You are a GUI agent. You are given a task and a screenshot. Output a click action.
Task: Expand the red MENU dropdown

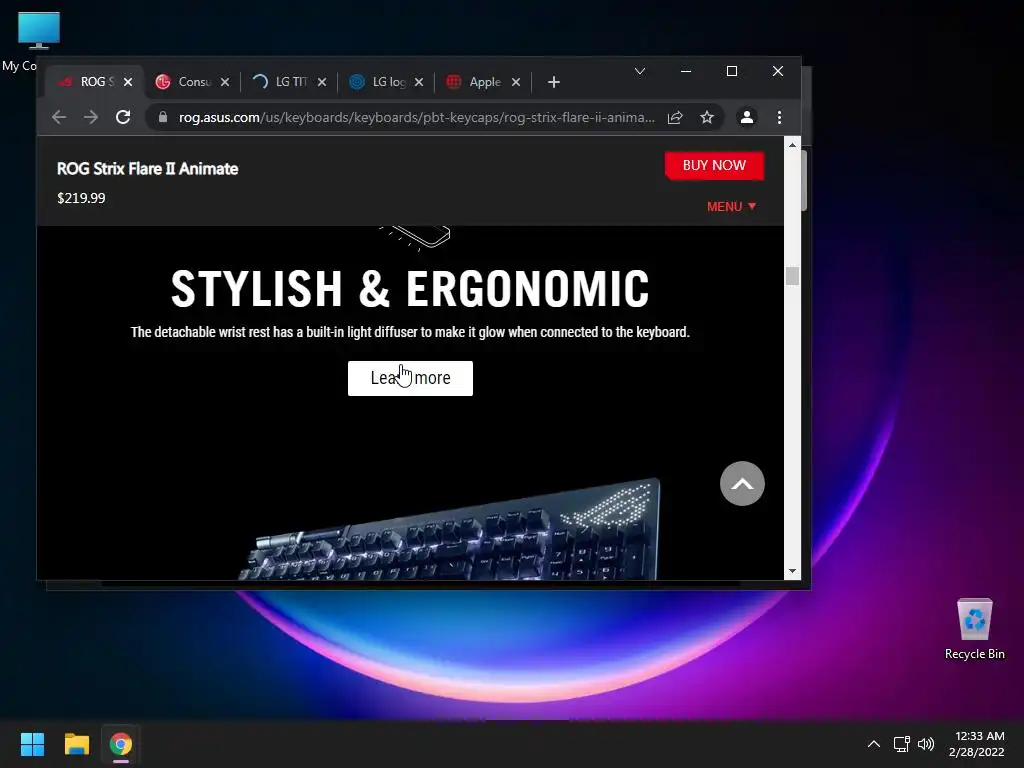tap(731, 206)
